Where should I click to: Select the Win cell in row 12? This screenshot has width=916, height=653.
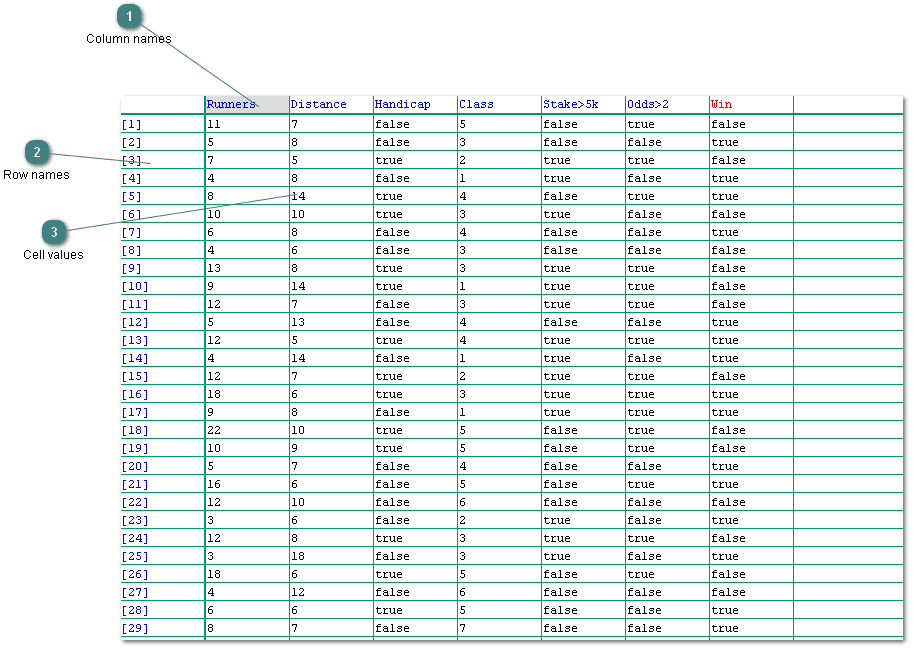click(x=725, y=322)
